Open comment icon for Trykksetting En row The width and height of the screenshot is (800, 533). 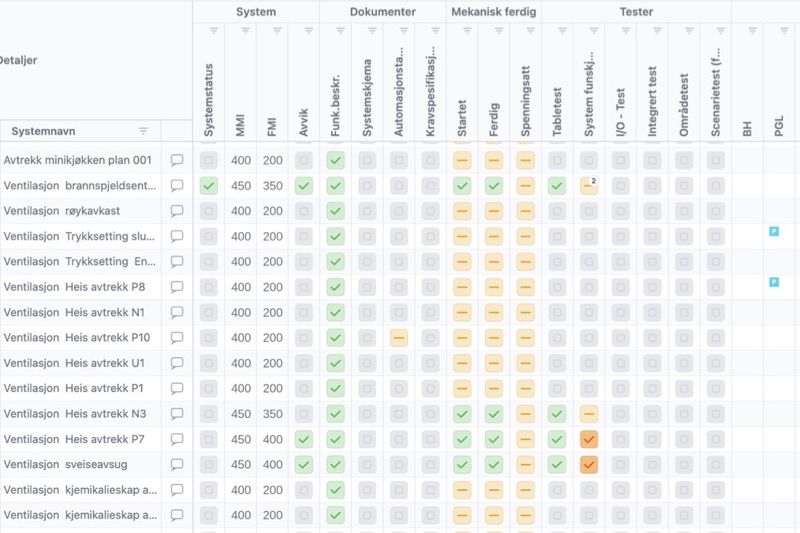point(177,262)
